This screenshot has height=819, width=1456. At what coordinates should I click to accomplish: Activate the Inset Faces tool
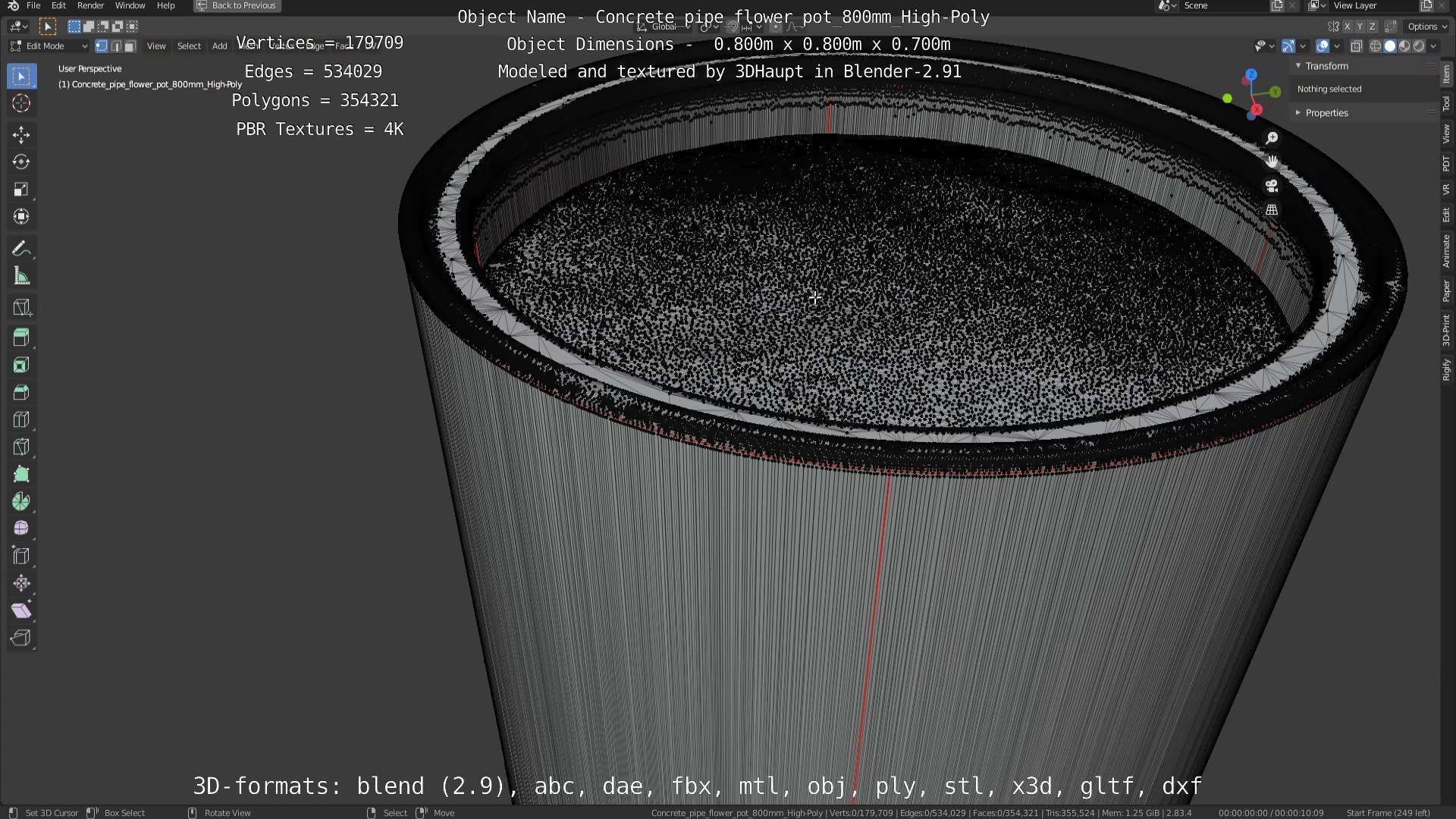pos(21,366)
